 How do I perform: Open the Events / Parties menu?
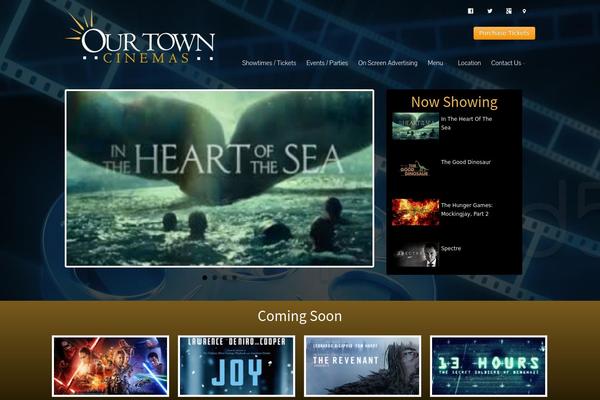[327, 63]
